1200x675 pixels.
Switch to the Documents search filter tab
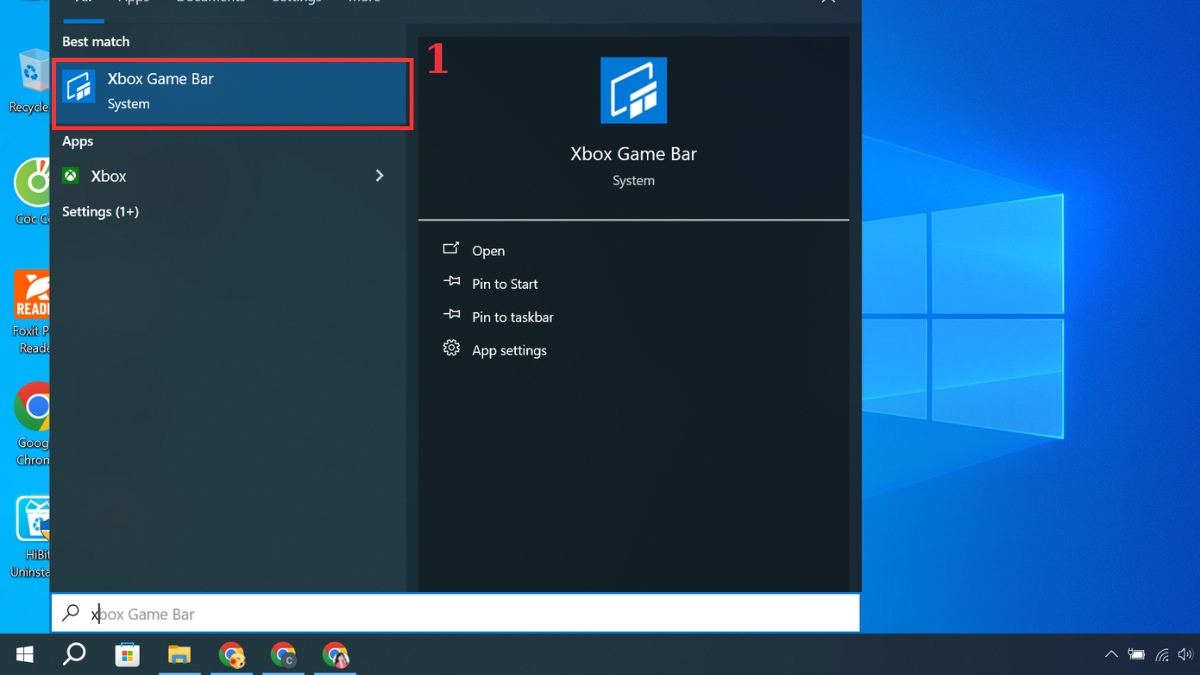(x=210, y=3)
